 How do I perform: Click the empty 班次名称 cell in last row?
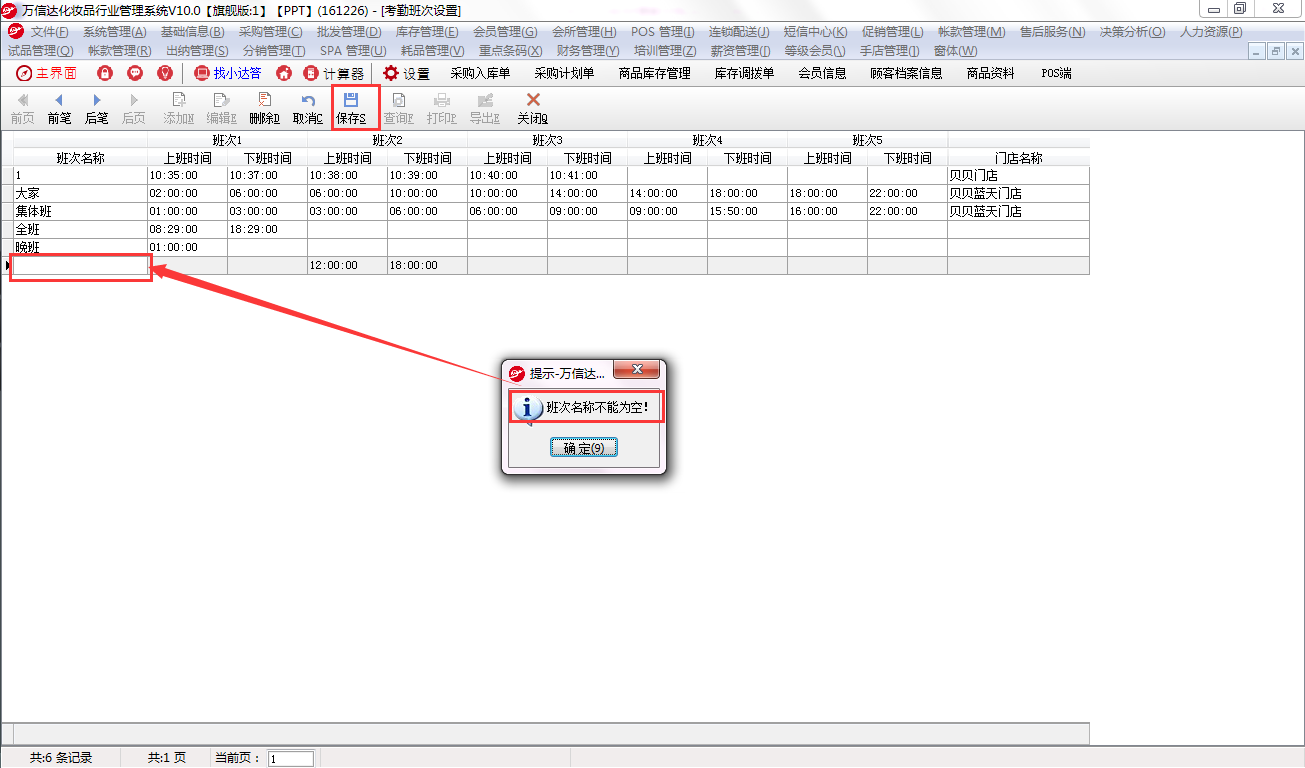coord(80,265)
